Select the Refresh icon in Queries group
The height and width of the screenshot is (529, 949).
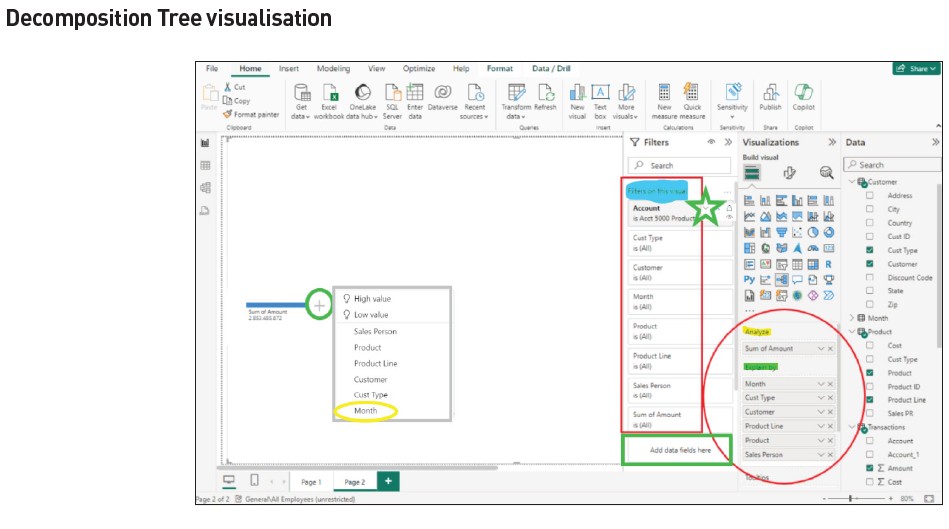pyautogui.click(x=545, y=93)
